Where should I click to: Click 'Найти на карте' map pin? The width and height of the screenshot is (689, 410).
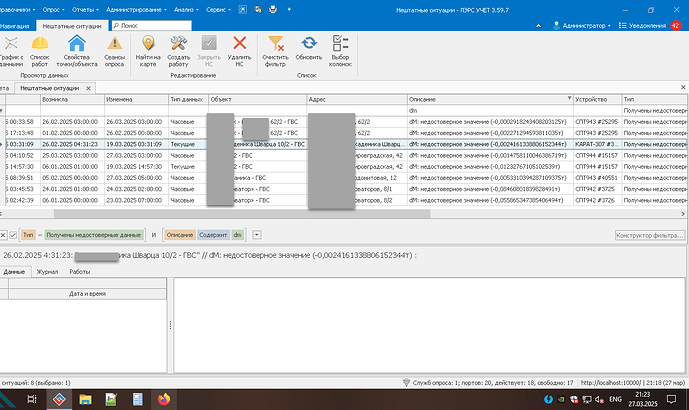pyautogui.click(x=148, y=51)
